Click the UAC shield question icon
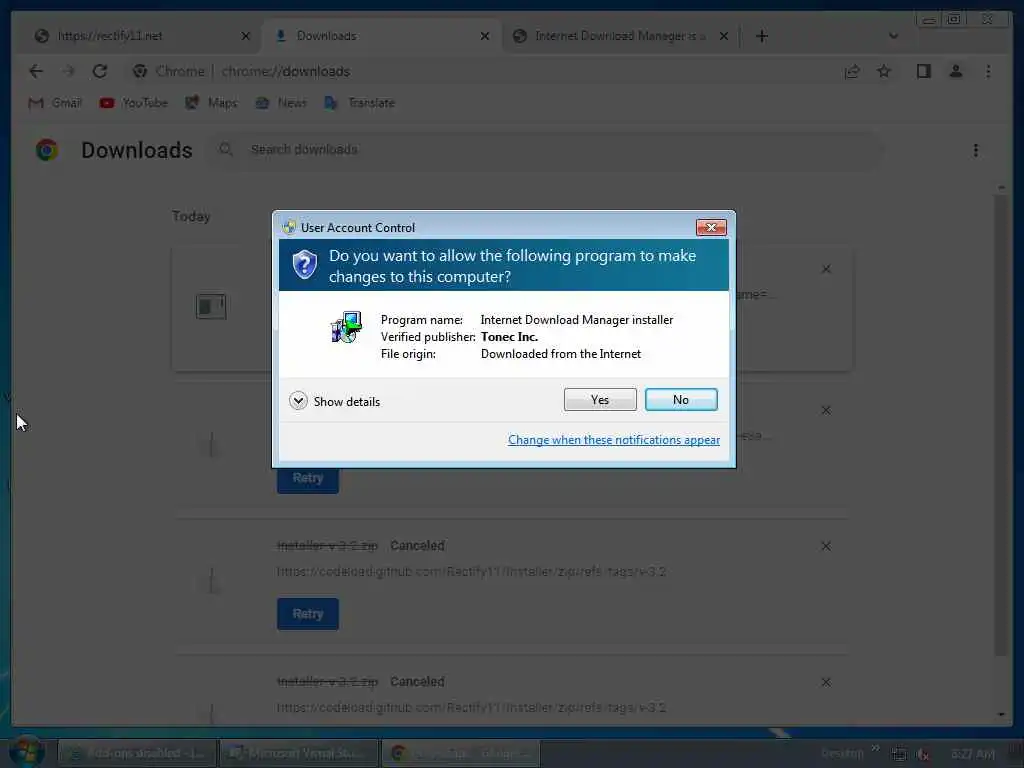The height and width of the screenshot is (768, 1024). [x=304, y=264]
